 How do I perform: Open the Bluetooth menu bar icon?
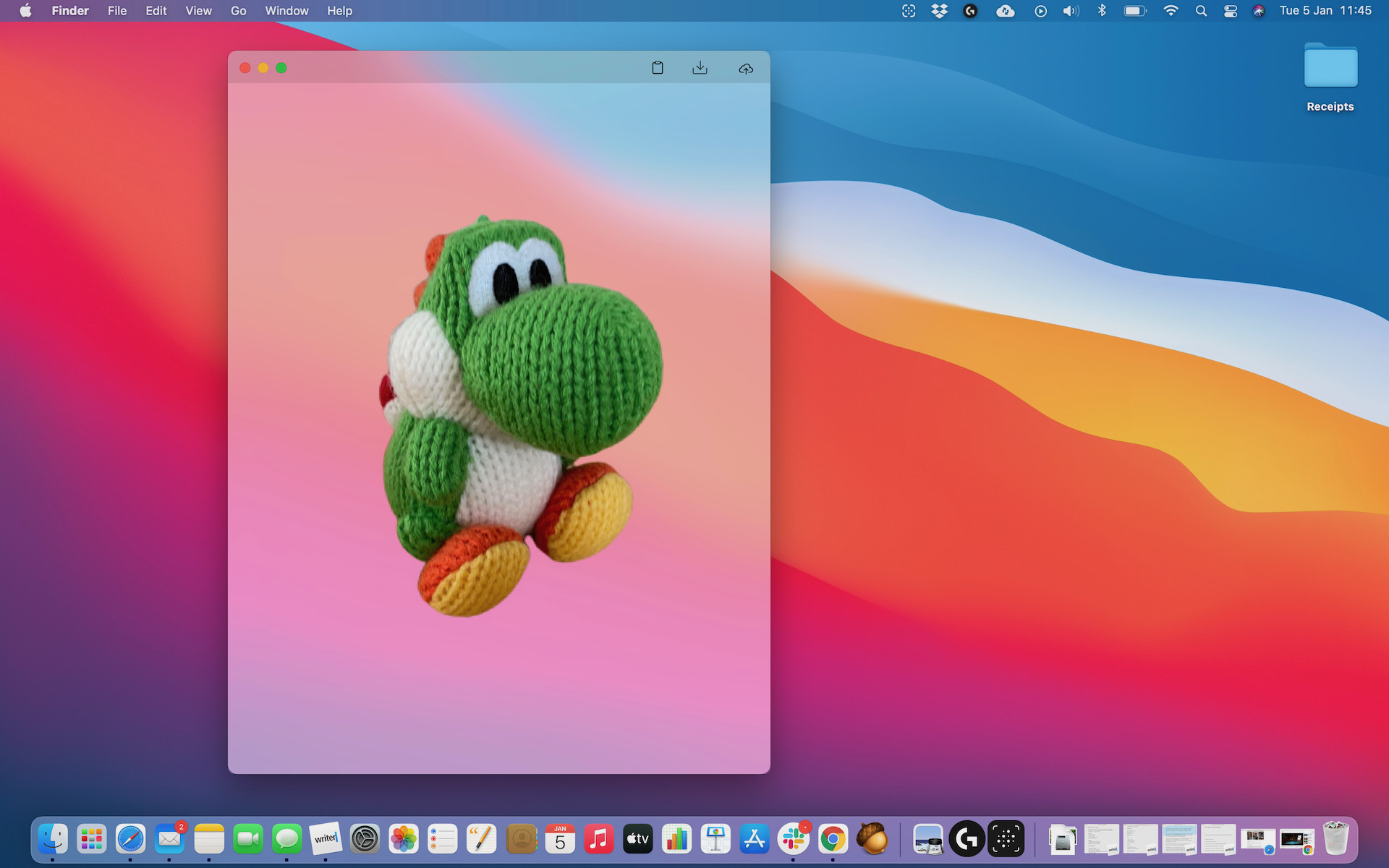[x=1102, y=11]
